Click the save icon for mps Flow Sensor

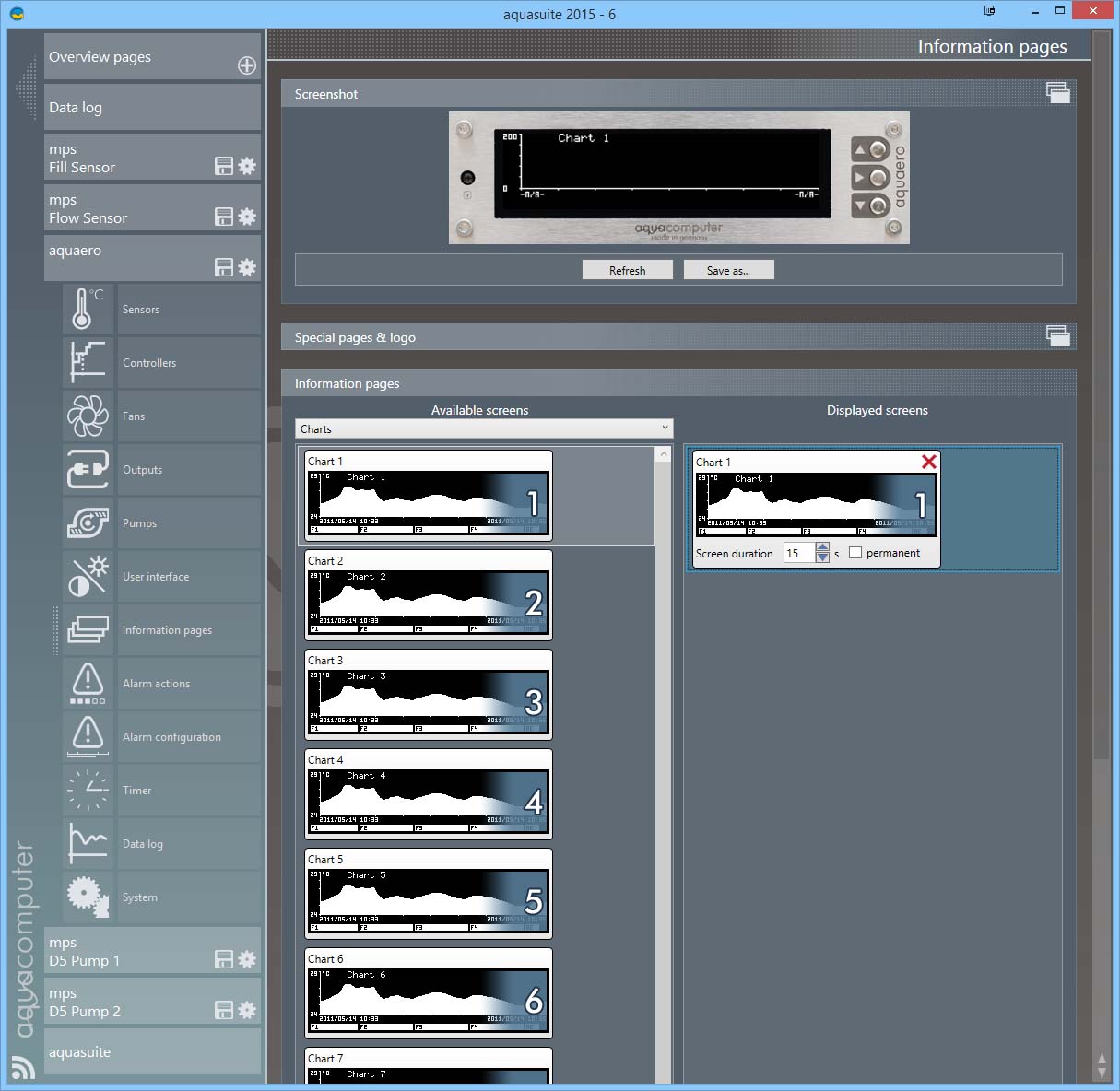(x=224, y=217)
